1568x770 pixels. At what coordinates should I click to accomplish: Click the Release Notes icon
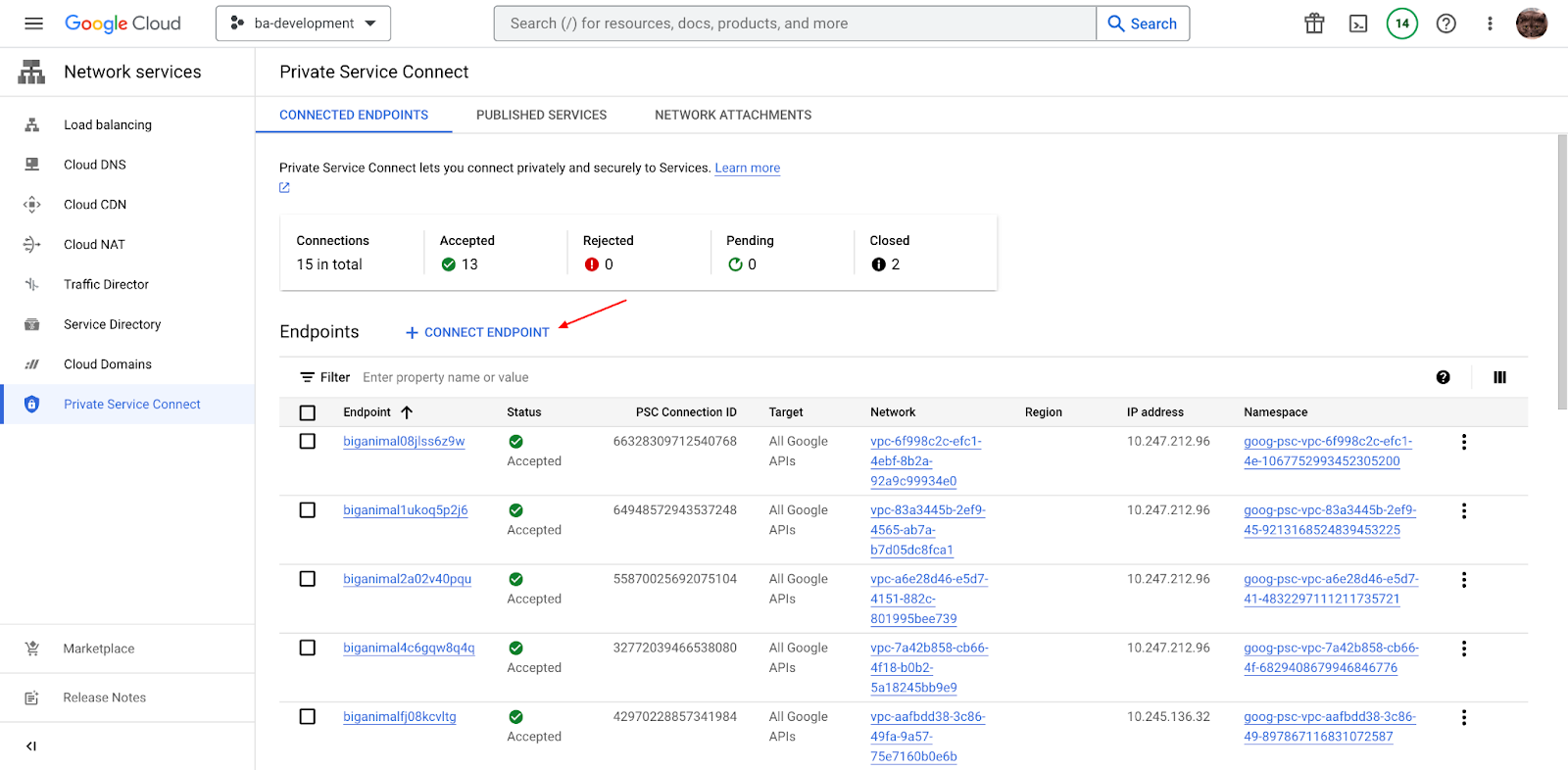[31, 698]
